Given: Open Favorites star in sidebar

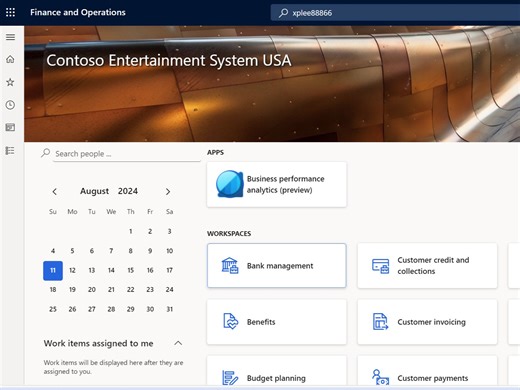Looking at the screenshot, I should click(10, 82).
